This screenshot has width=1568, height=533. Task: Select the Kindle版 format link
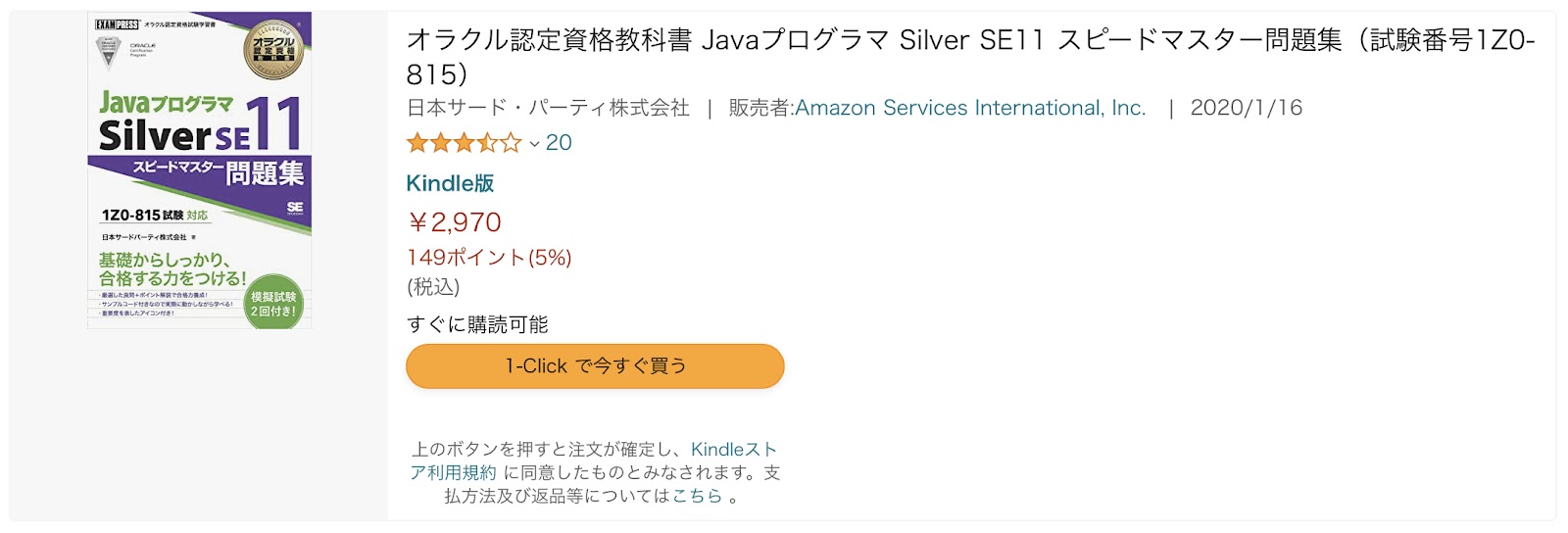point(450,183)
